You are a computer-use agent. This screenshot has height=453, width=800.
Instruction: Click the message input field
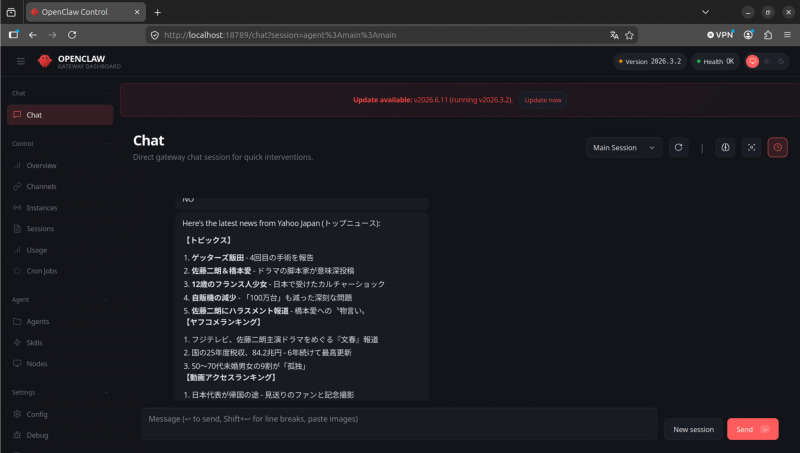click(399, 424)
